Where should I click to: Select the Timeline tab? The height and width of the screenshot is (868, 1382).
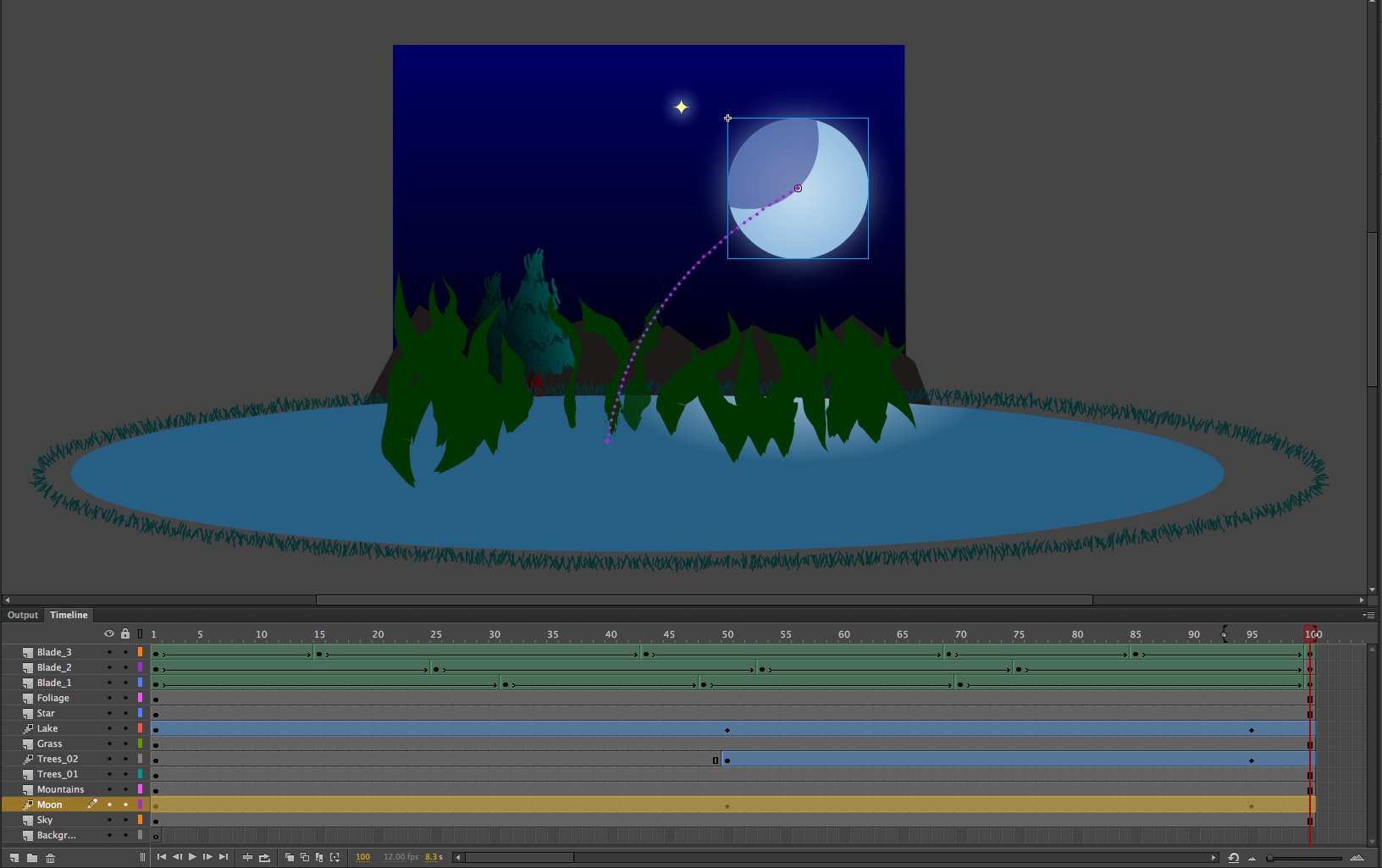69,615
